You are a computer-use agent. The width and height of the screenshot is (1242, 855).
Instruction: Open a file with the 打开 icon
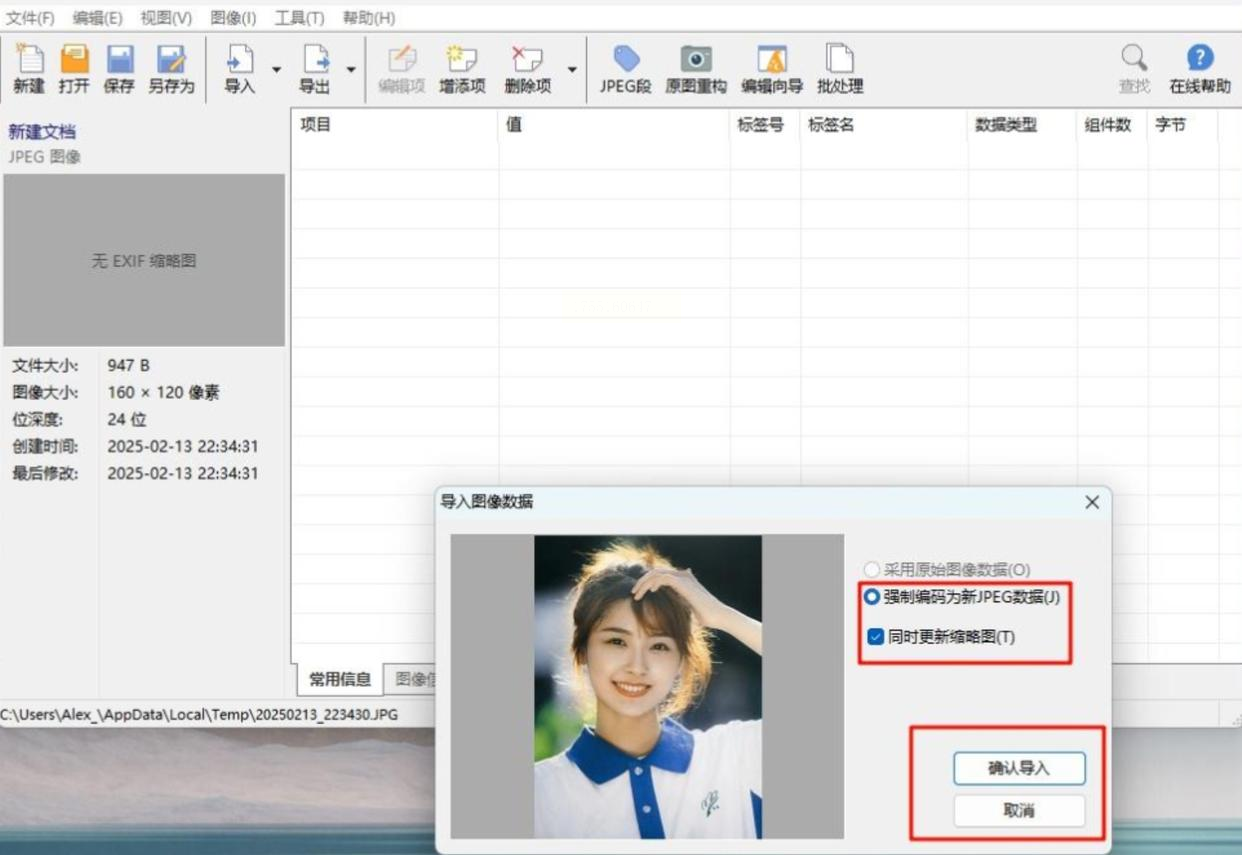74,70
